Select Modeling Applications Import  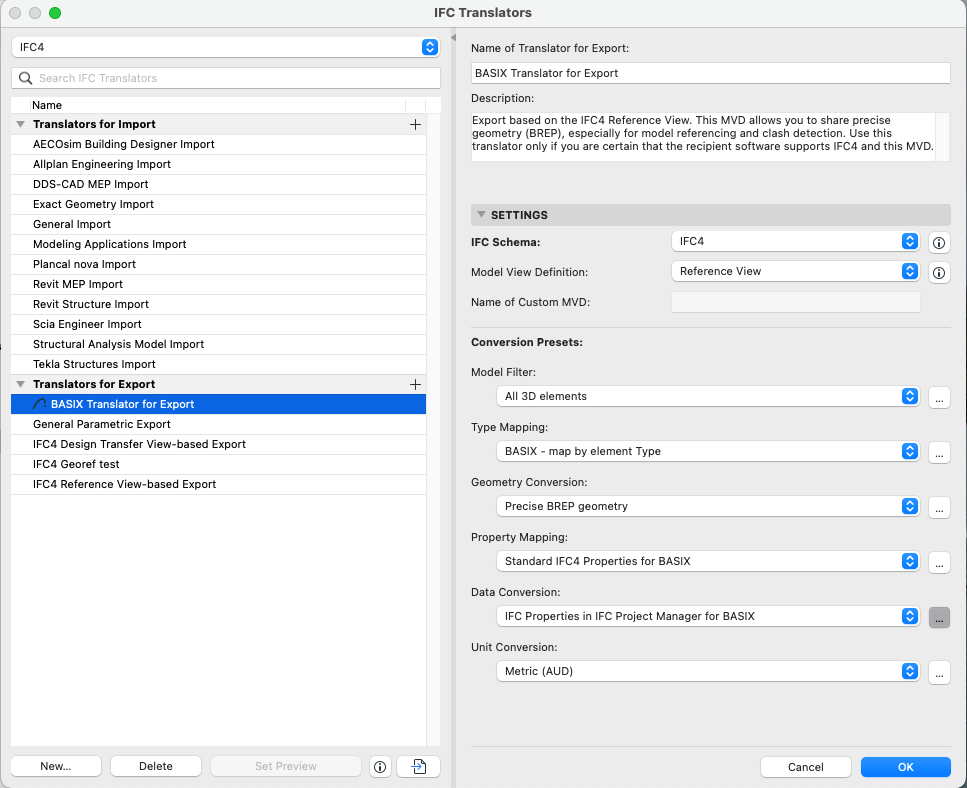pos(218,244)
